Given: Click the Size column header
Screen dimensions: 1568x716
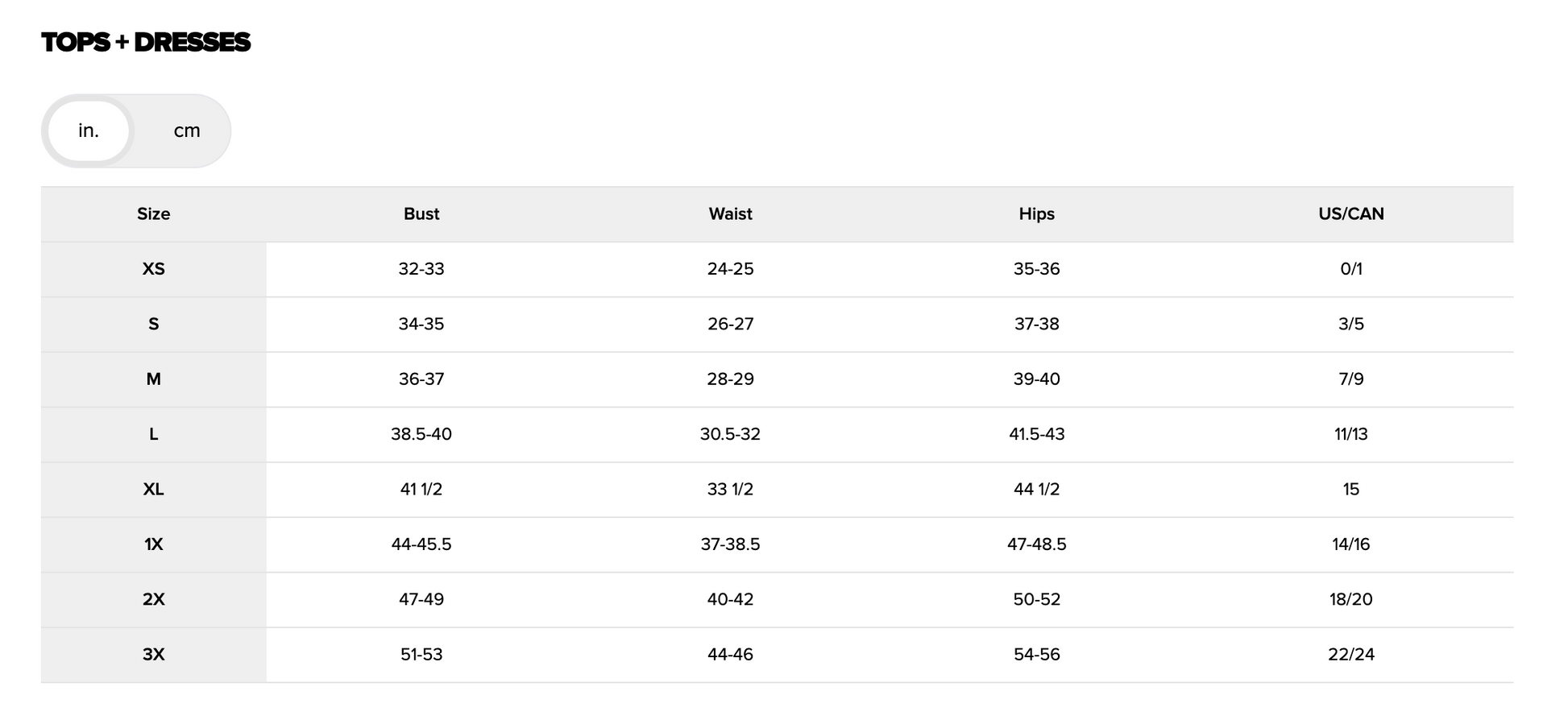Looking at the screenshot, I should pos(153,214).
